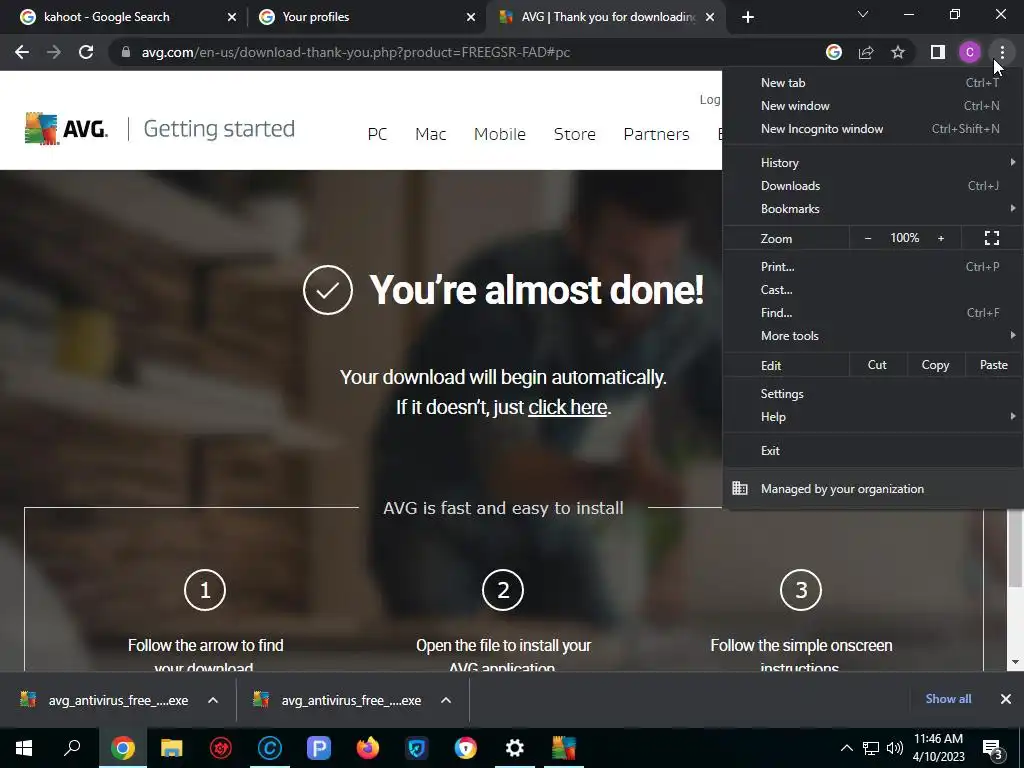This screenshot has height=768, width=1024.
Task: Expand the History submenu
Action: [x=872, y=163]
